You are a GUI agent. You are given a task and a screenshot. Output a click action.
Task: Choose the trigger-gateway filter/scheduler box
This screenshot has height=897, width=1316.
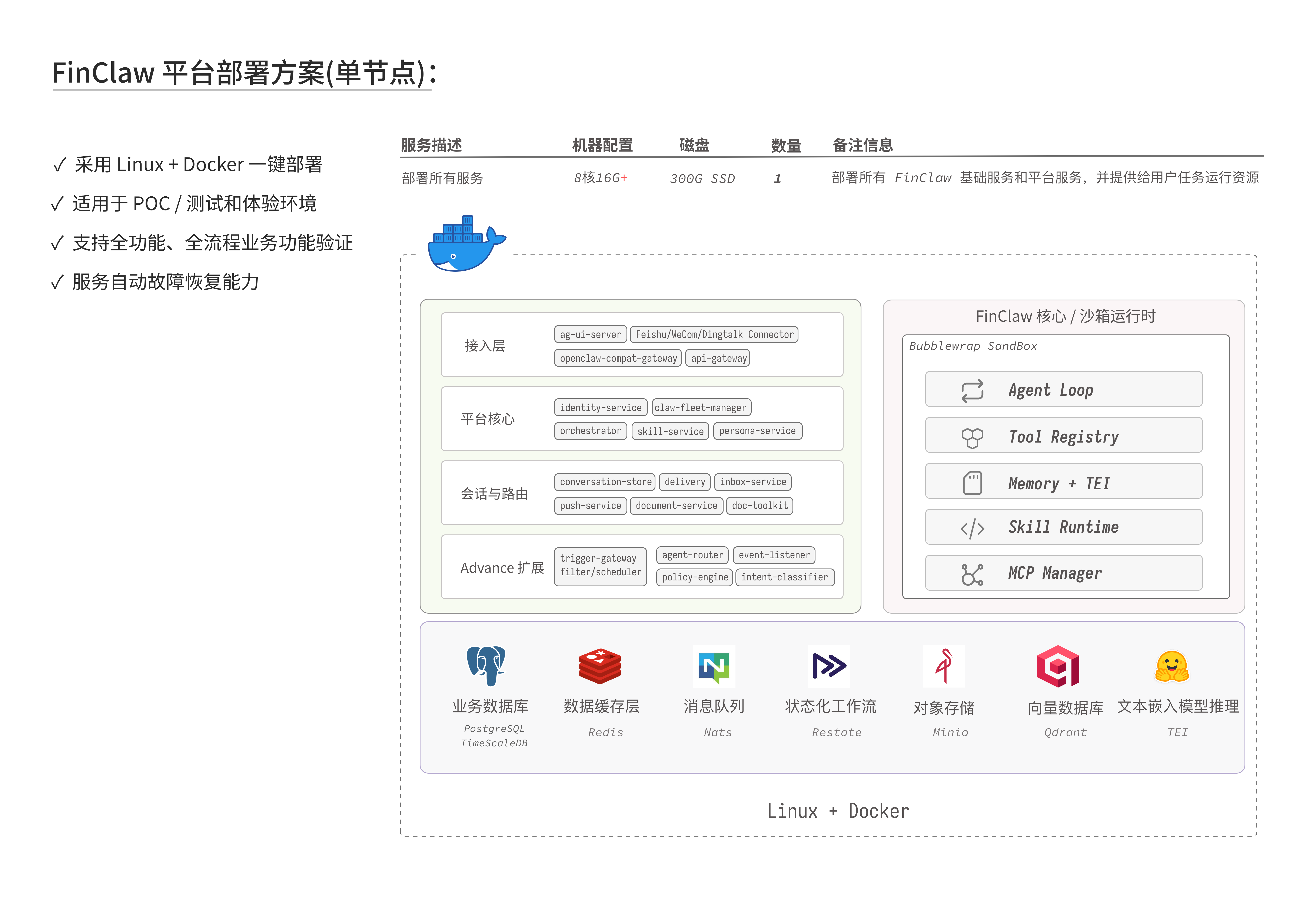(601, 566)
